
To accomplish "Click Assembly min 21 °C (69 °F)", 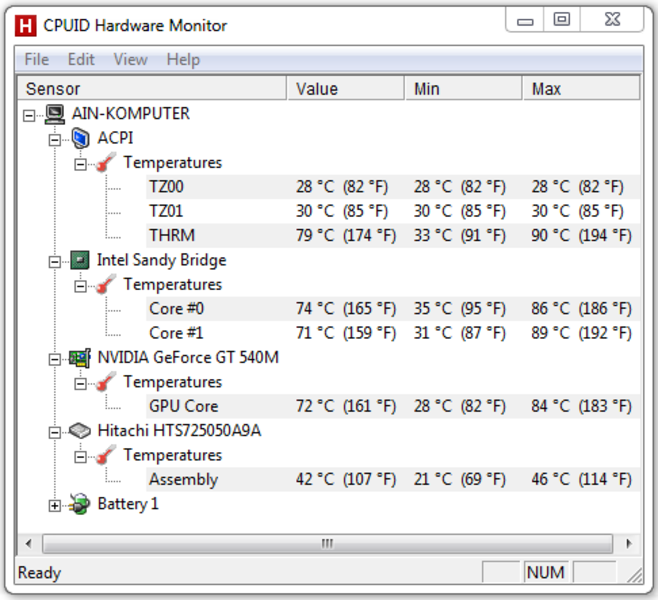I will click(x=460, y=480).
